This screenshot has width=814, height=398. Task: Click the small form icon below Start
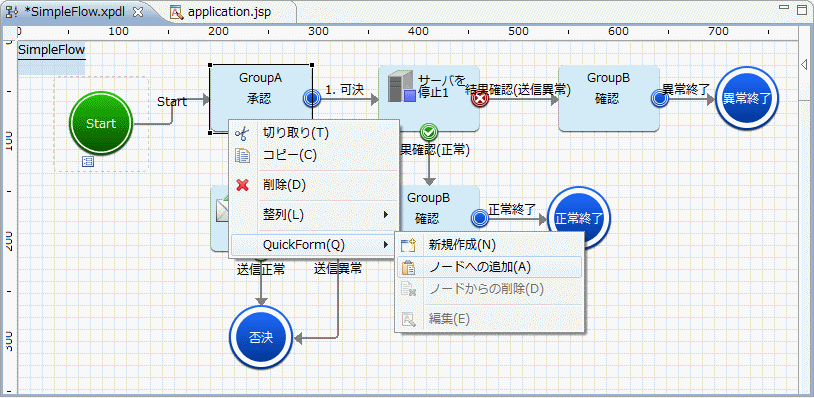tap(88, 162)
